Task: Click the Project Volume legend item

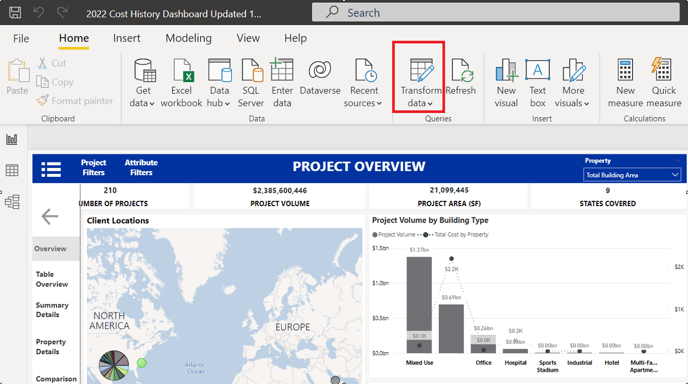Action: coord(394,235)
